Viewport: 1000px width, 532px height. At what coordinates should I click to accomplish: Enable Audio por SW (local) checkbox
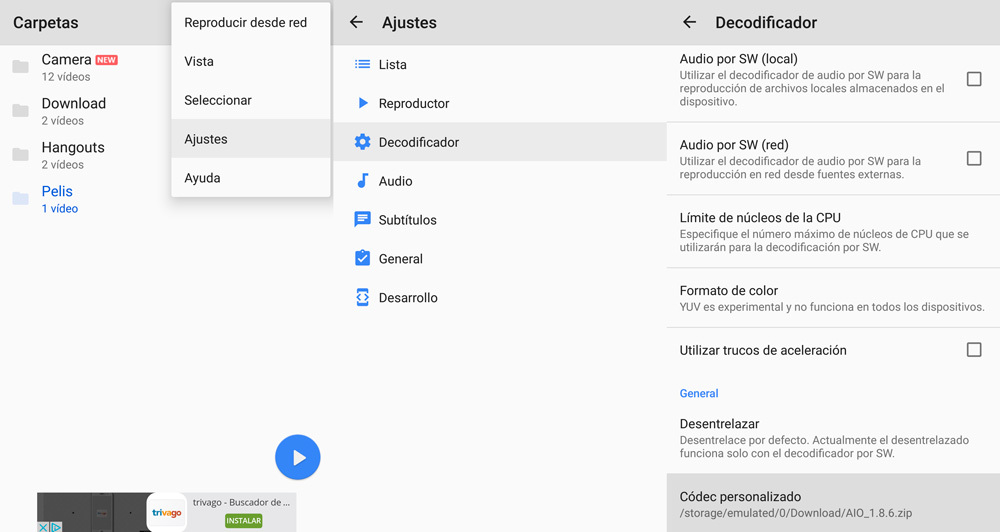coord(973,79)
